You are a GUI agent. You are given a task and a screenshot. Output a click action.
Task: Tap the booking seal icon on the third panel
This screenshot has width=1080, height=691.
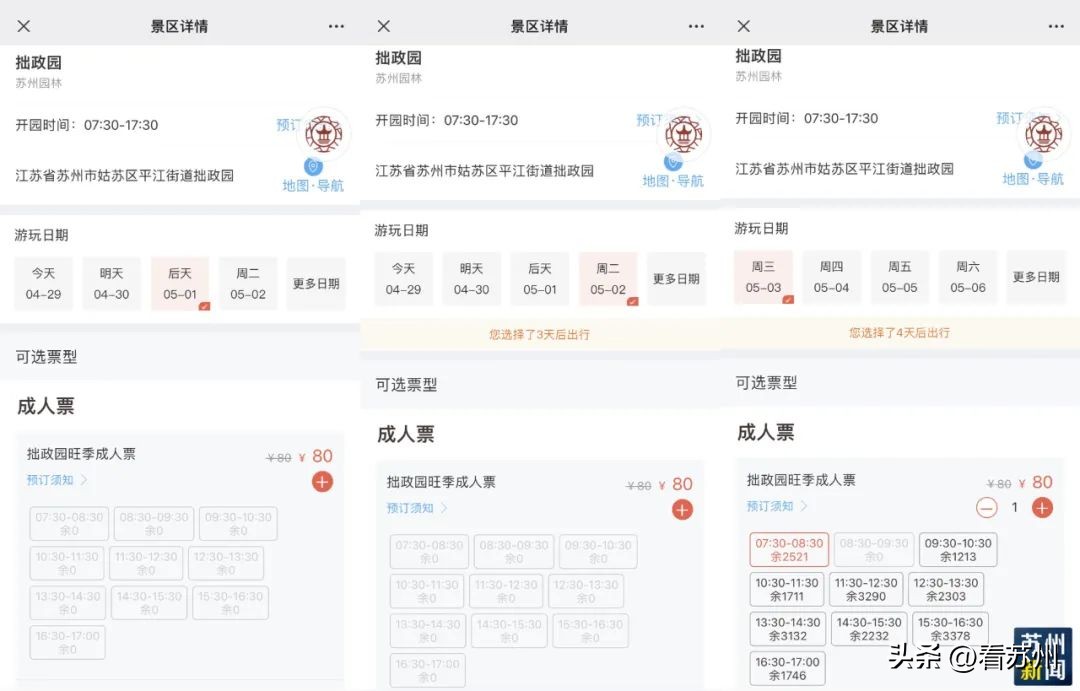[1044, 133]
